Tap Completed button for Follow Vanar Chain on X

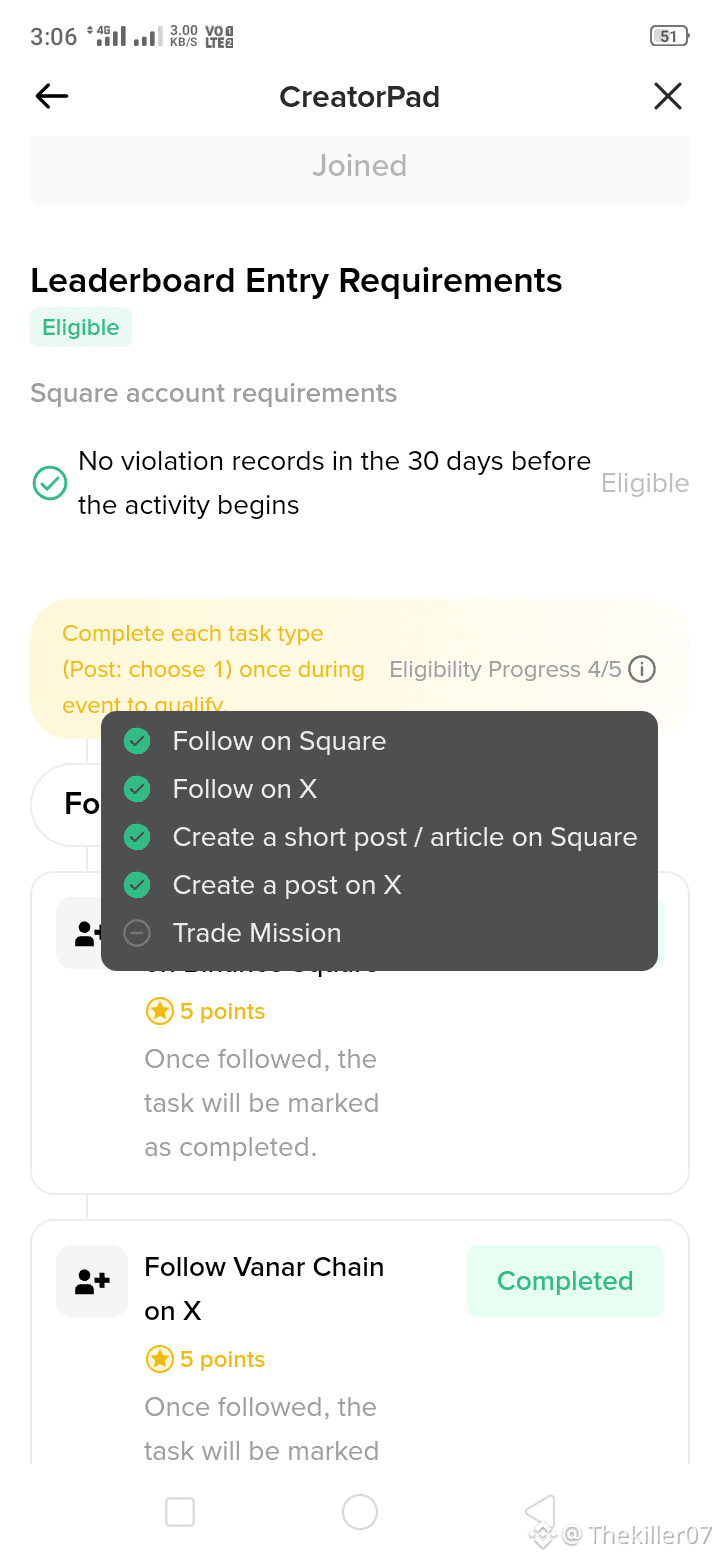pos(565,1281)
